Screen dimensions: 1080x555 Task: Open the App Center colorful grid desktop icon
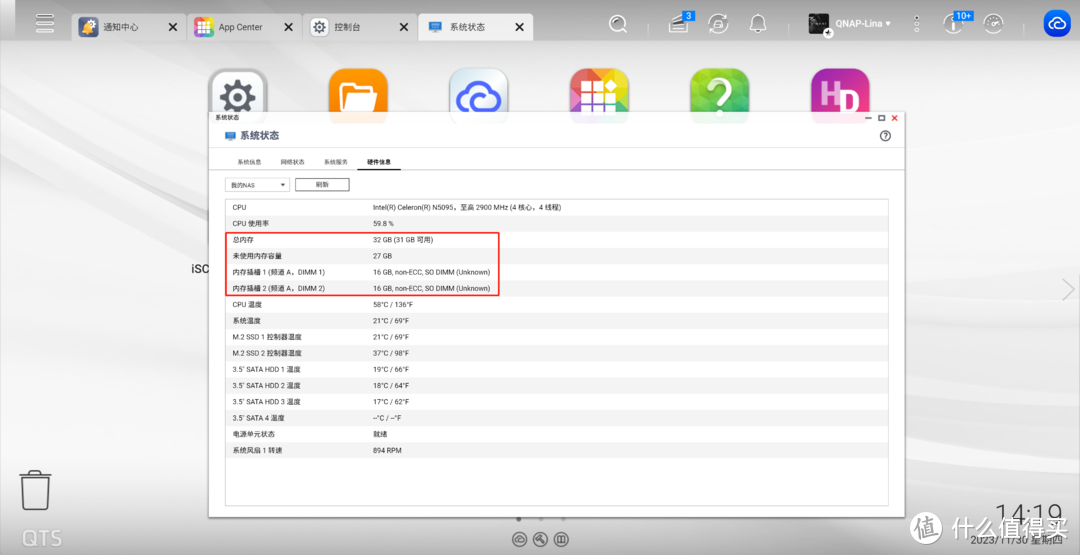point(599,90)
